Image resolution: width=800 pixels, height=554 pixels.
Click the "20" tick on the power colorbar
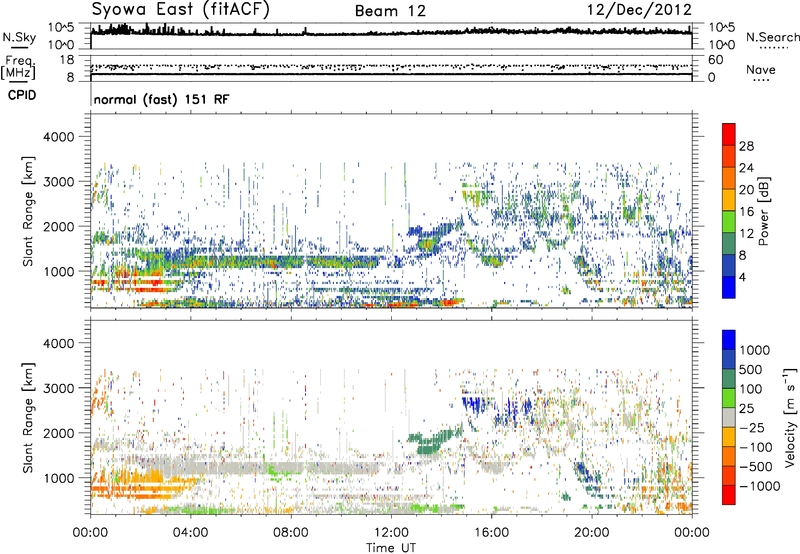(x=746, y=190)
